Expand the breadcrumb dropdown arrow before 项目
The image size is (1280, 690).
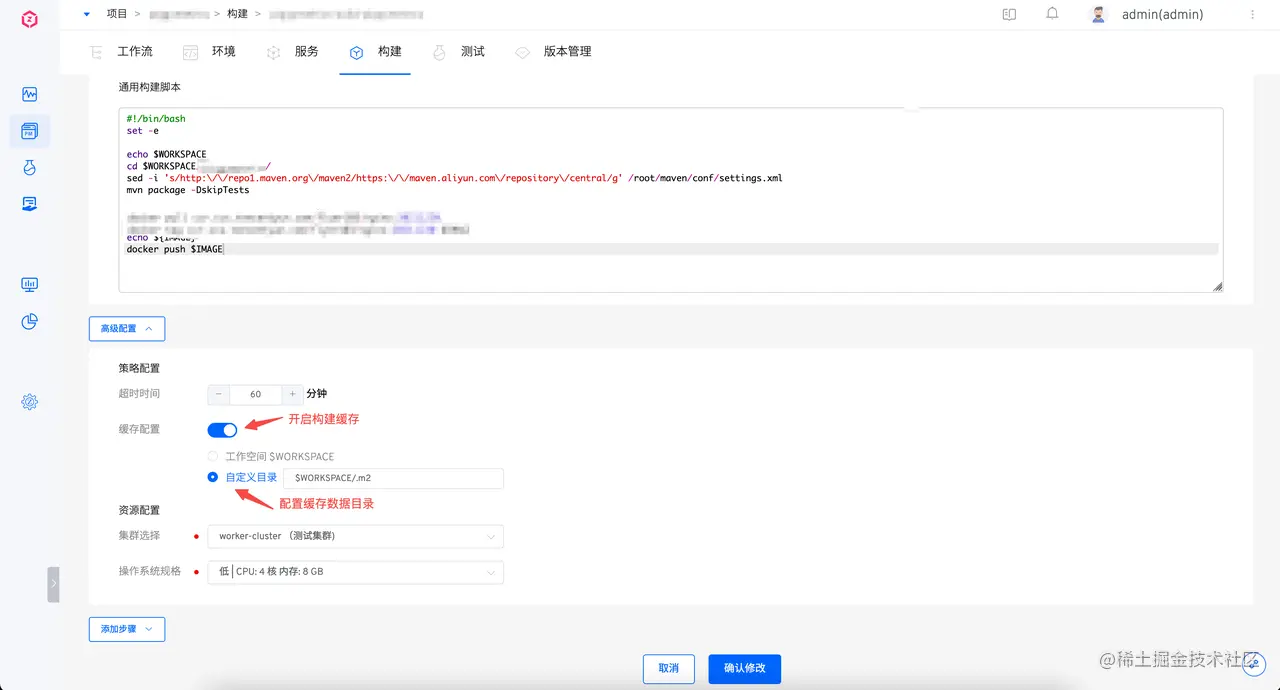click(86, 14)
